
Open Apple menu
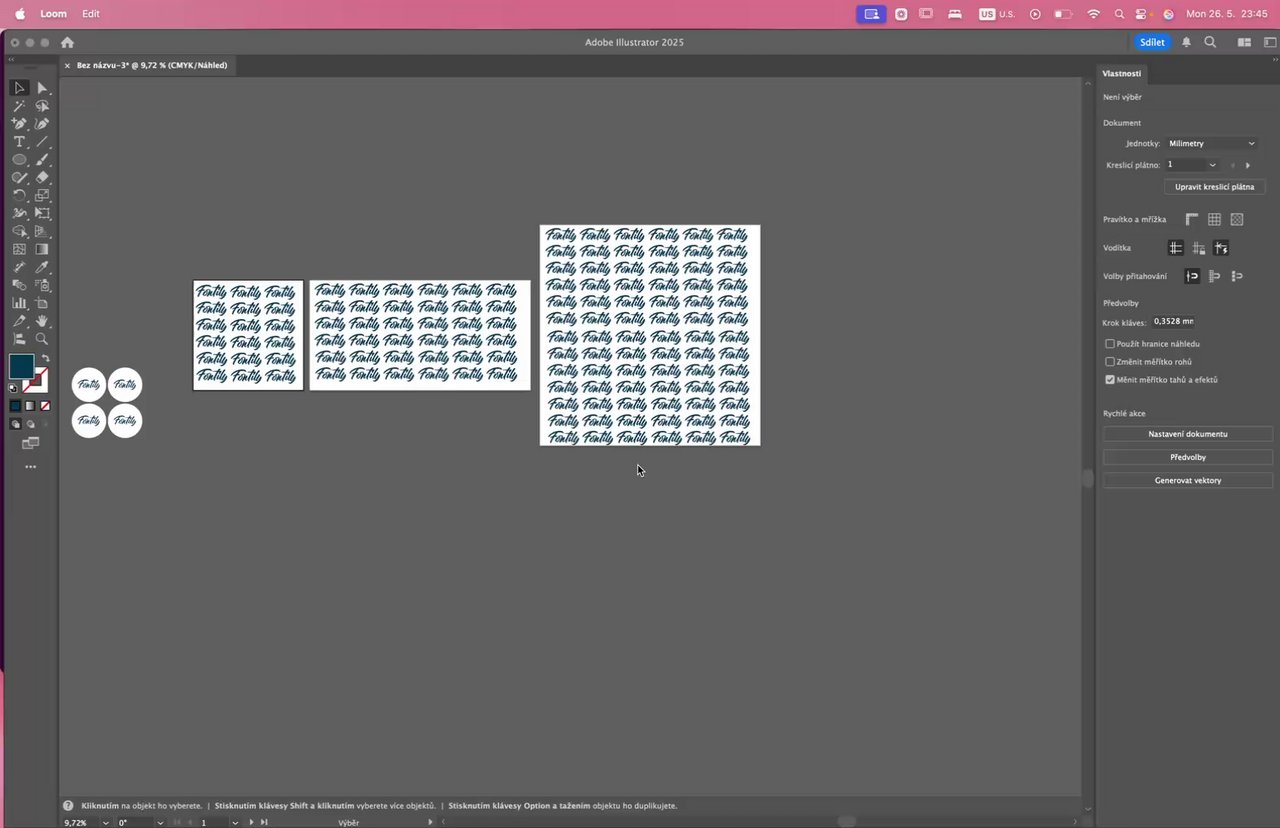tap(19, 14)
